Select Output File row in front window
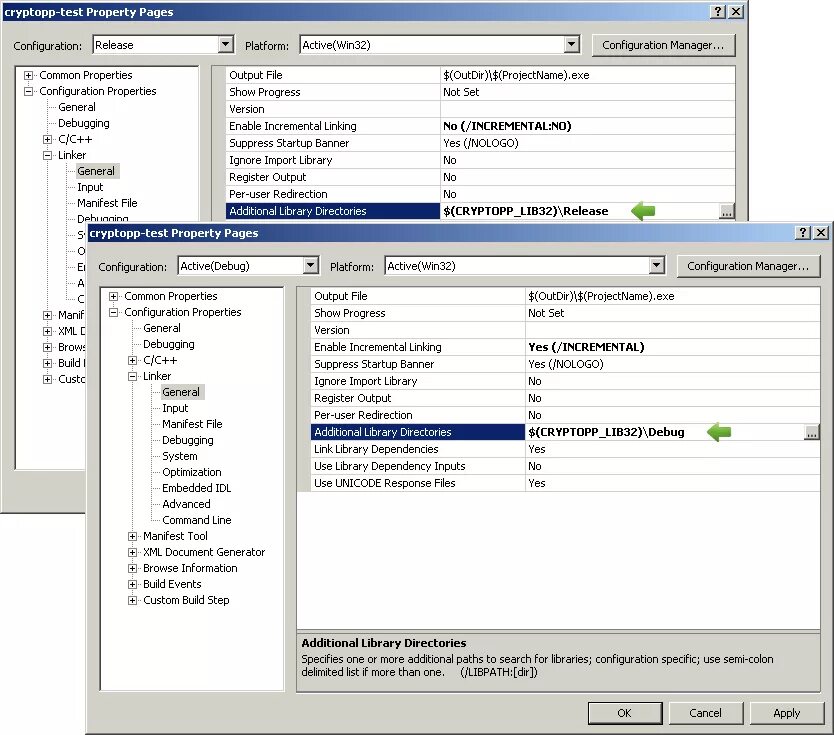Viewport: 834px width, 735px height. 565,296
